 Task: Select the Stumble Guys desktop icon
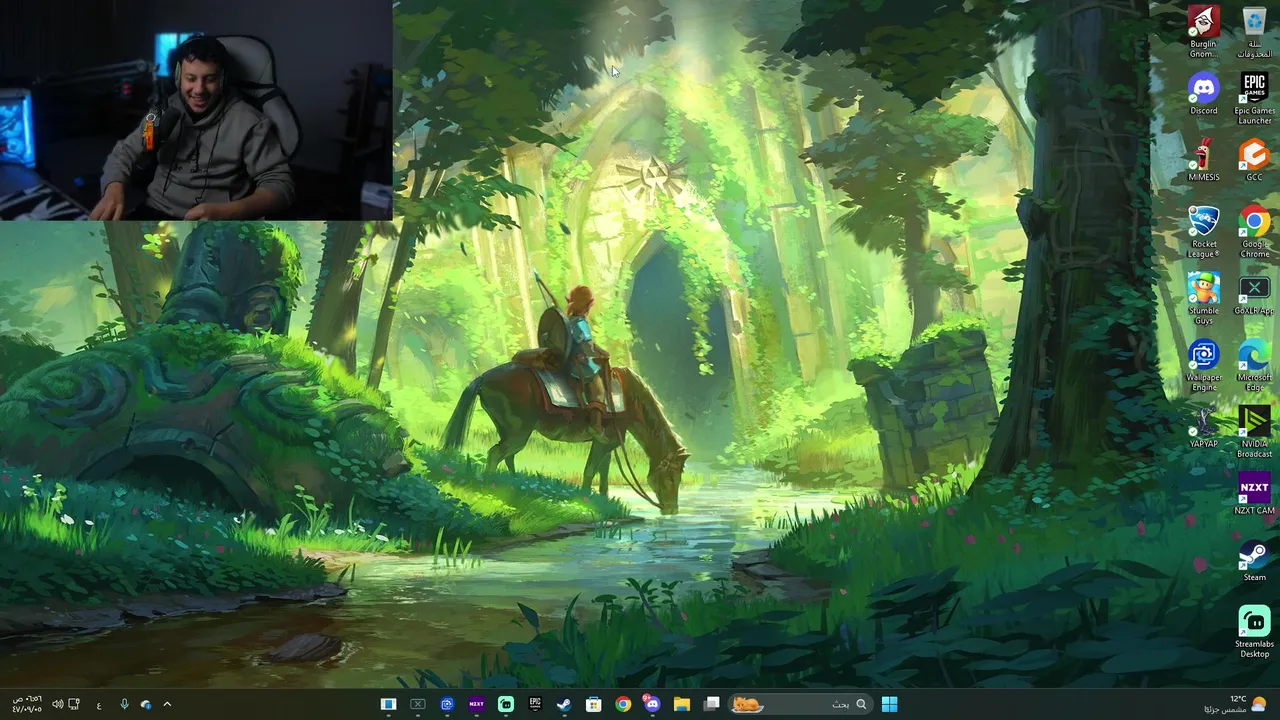click(x=1203, y=298)
